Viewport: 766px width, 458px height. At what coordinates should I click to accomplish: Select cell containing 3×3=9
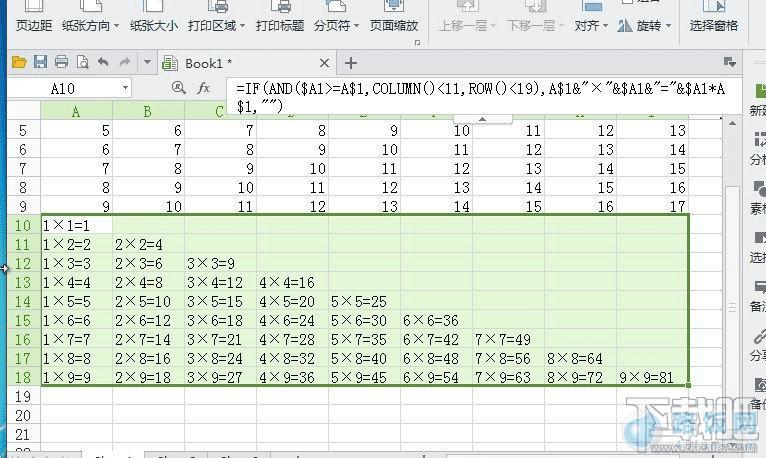pyautogui.click(x=220, y=264)
